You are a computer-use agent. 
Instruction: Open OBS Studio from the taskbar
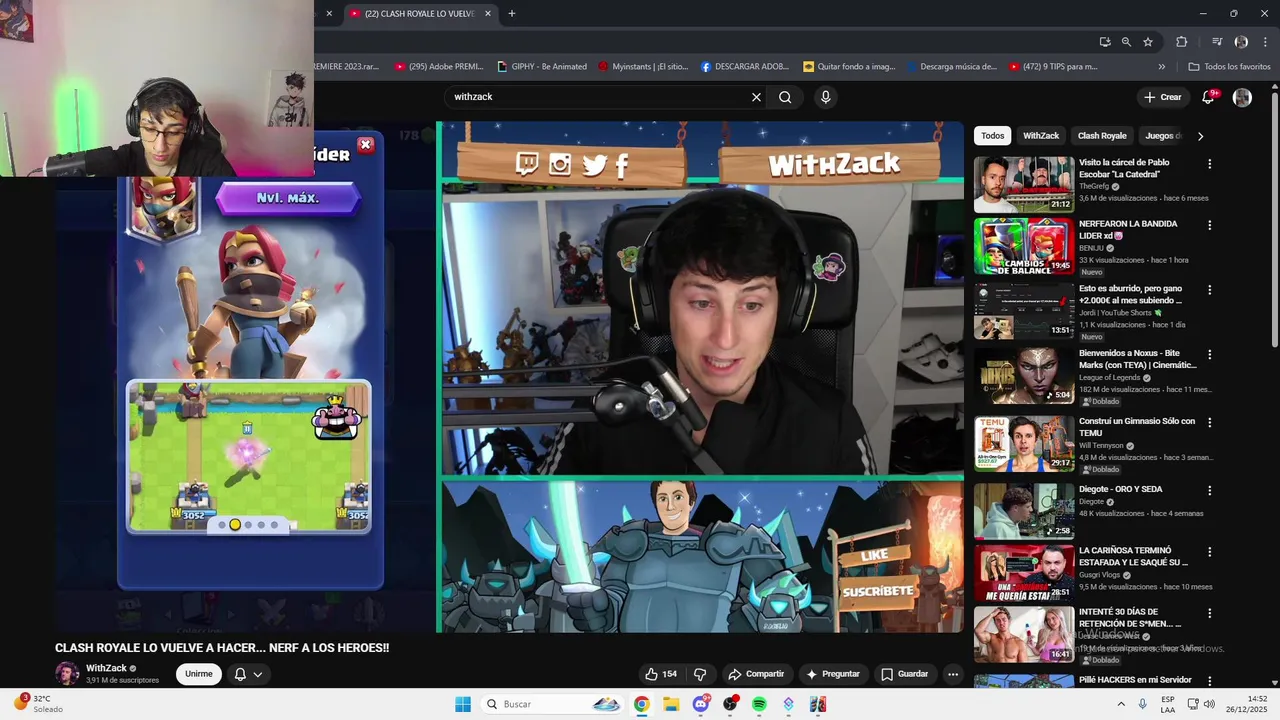click(x=730, y=704)
